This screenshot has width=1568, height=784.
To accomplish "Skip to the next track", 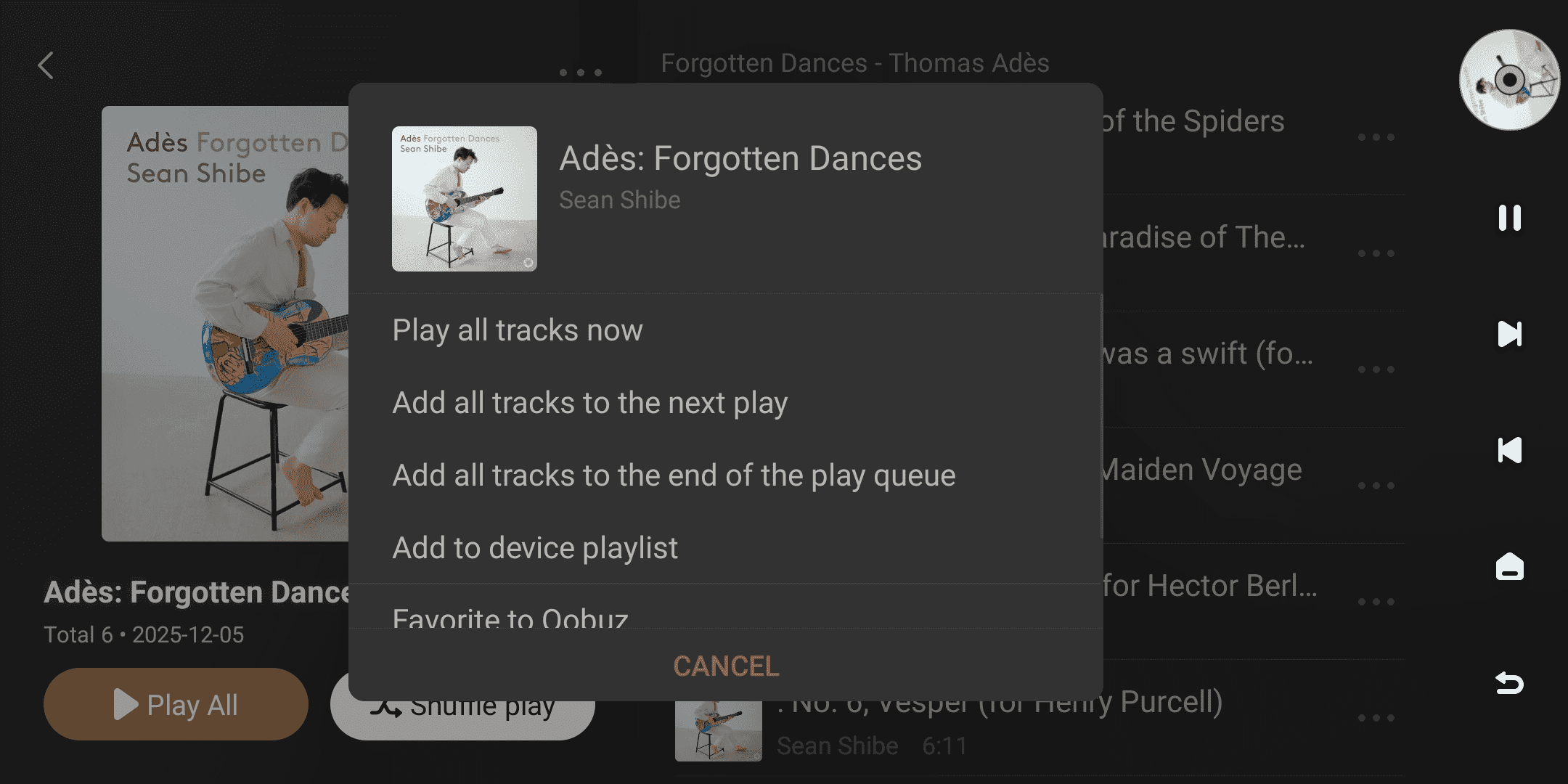I will (x=1509, y=334).
